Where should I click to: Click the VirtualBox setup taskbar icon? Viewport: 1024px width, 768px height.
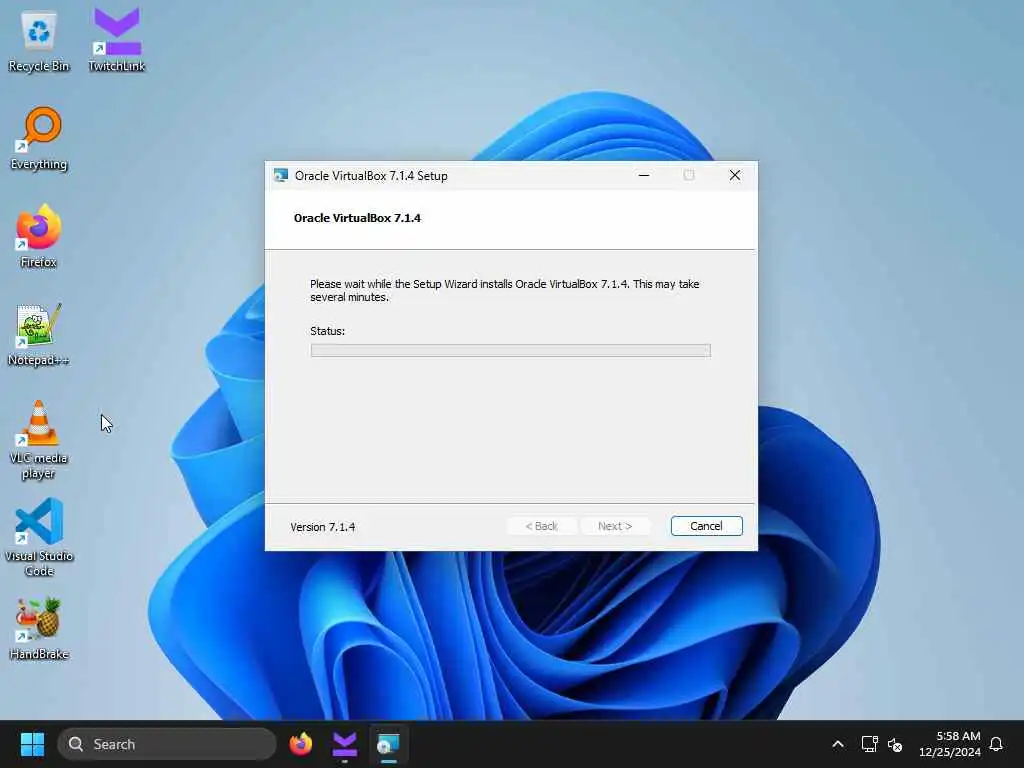click(x=389, y=744)
